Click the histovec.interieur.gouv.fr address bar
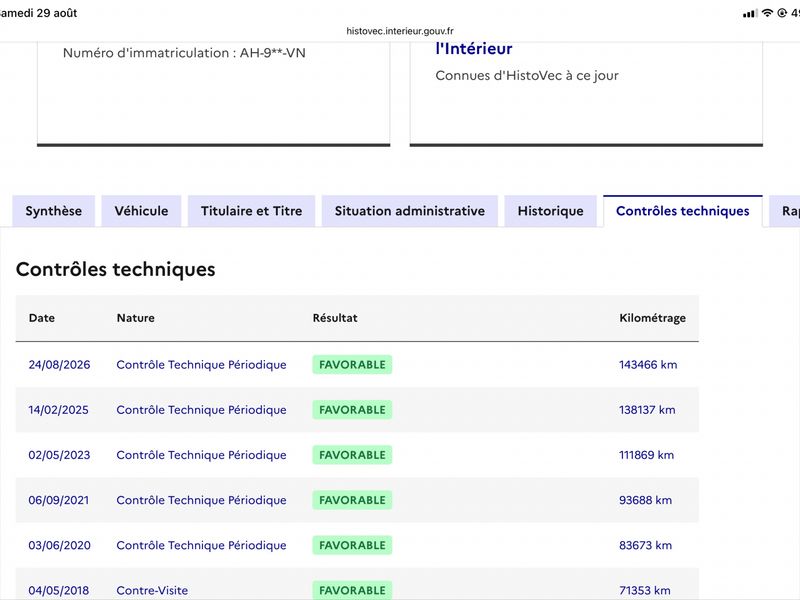 (400, 31)
